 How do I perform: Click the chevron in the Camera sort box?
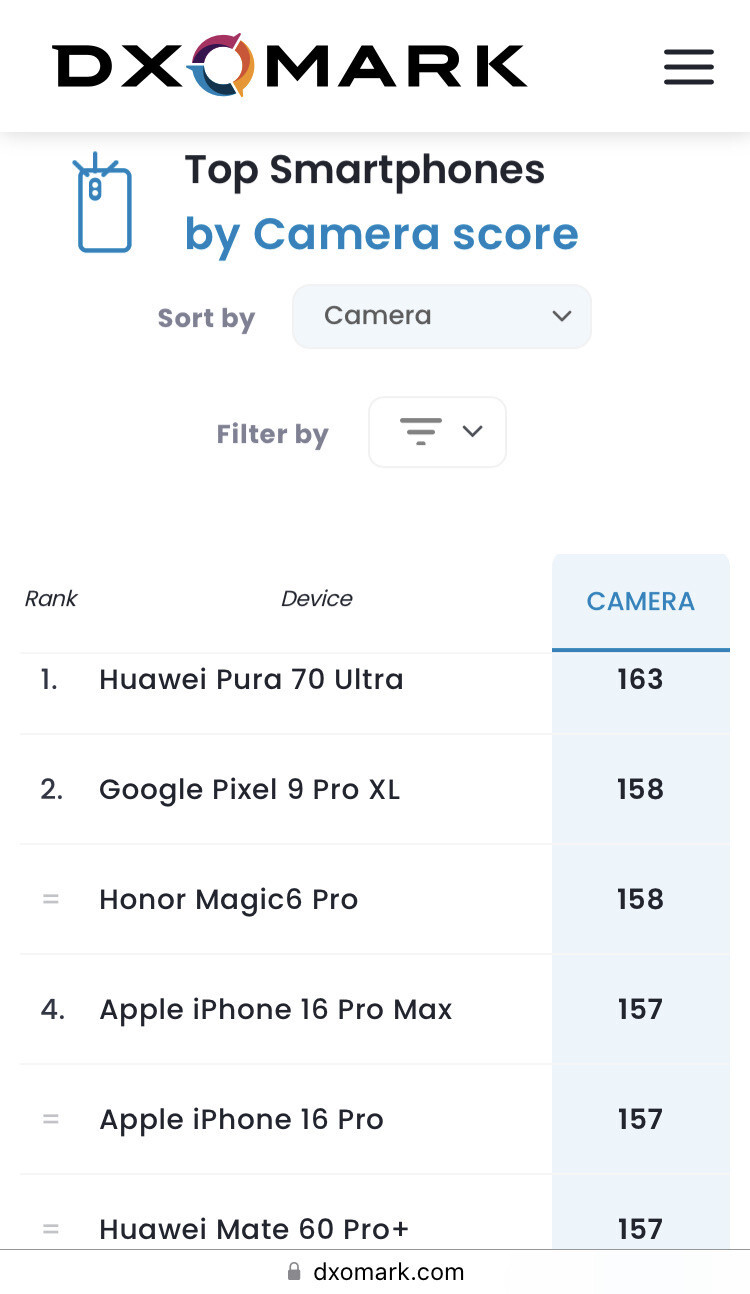click(562, 316)
